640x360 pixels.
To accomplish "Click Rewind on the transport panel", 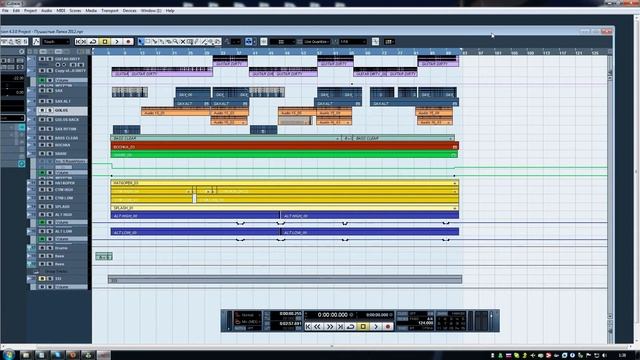I will click(x=318, y=327).
